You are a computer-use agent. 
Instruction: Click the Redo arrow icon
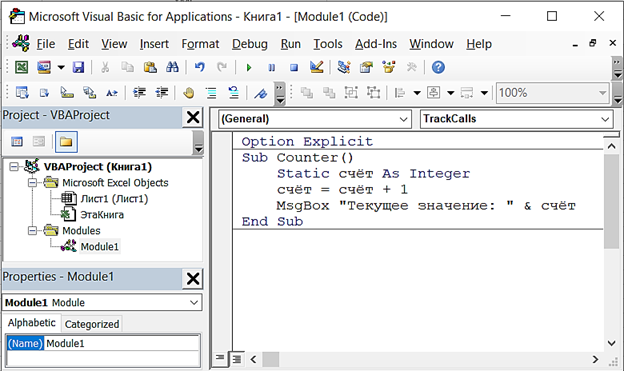(x=222, y=67)
